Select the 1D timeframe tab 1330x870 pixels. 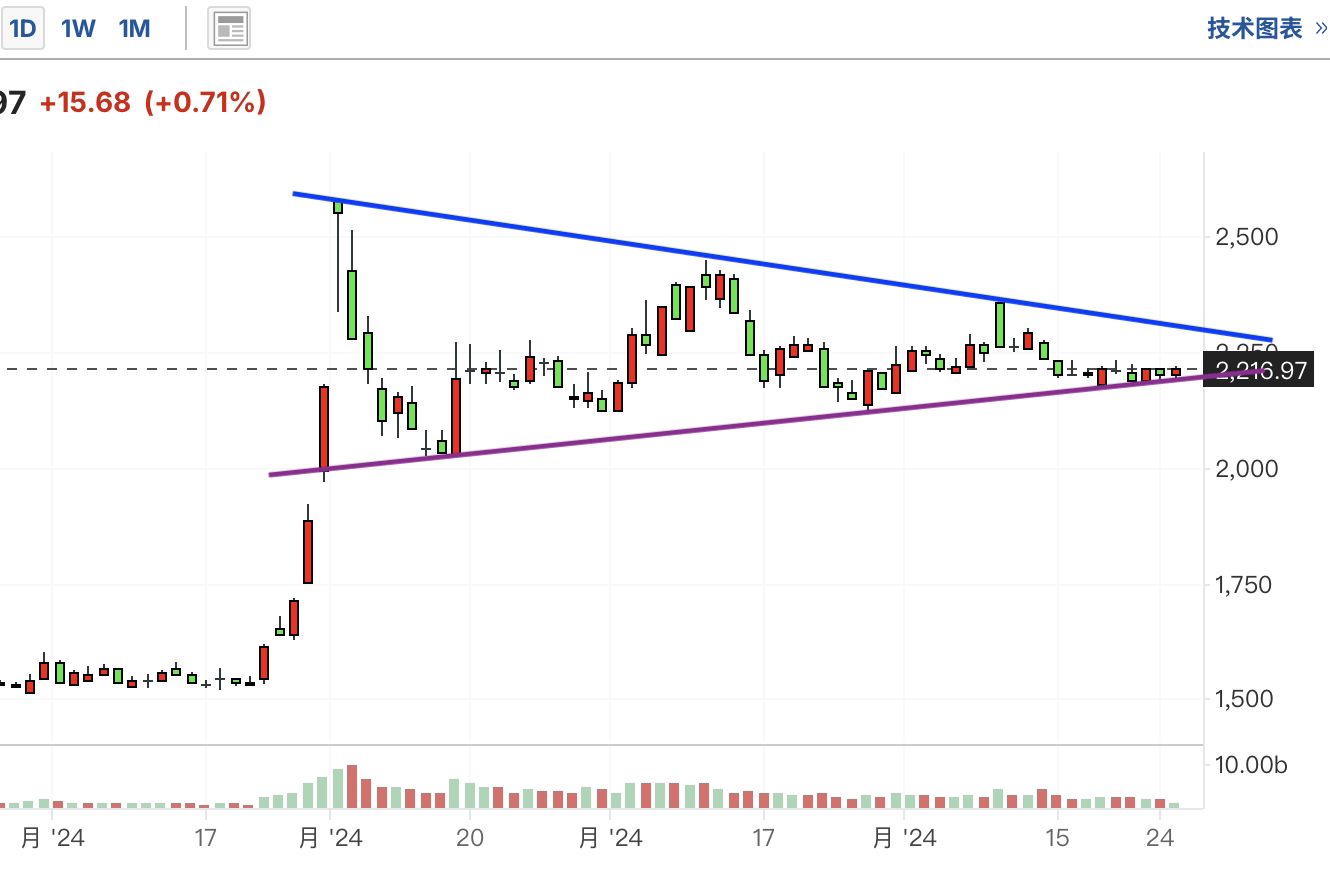click(x=21, y=29)
